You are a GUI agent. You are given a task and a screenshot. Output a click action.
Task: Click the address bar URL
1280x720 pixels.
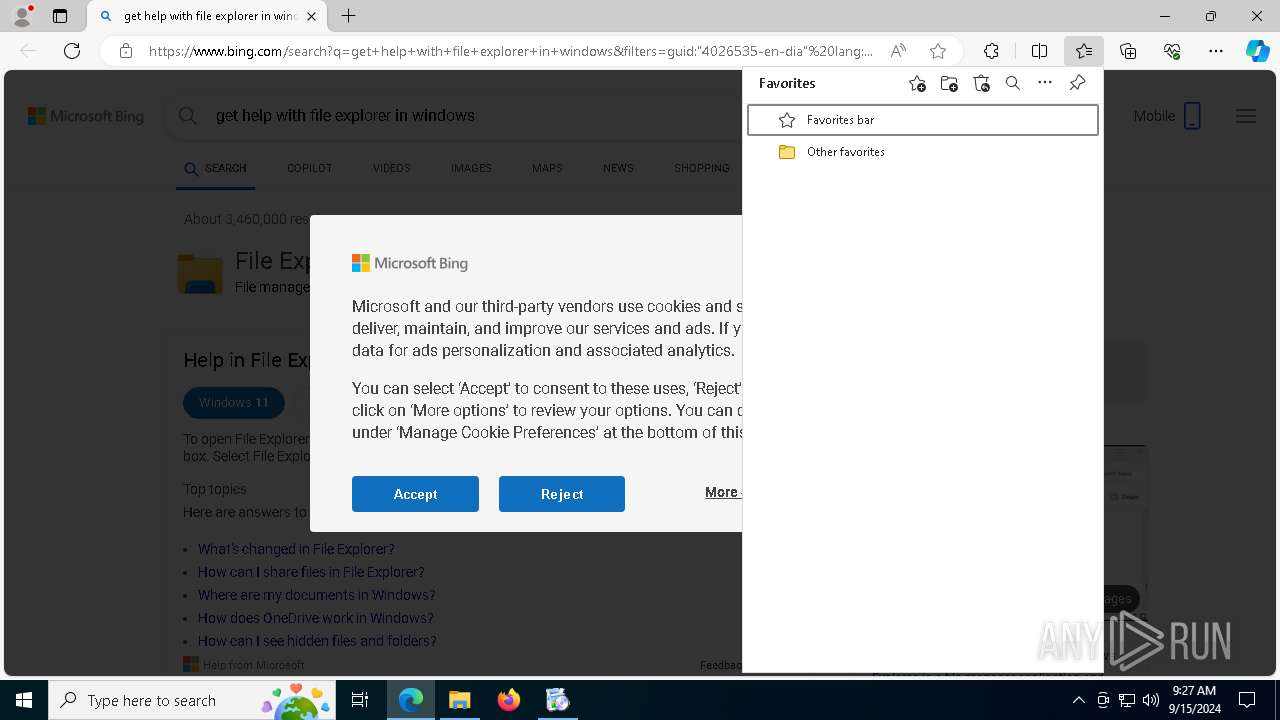pyautogui.click(x=510, y=51)
